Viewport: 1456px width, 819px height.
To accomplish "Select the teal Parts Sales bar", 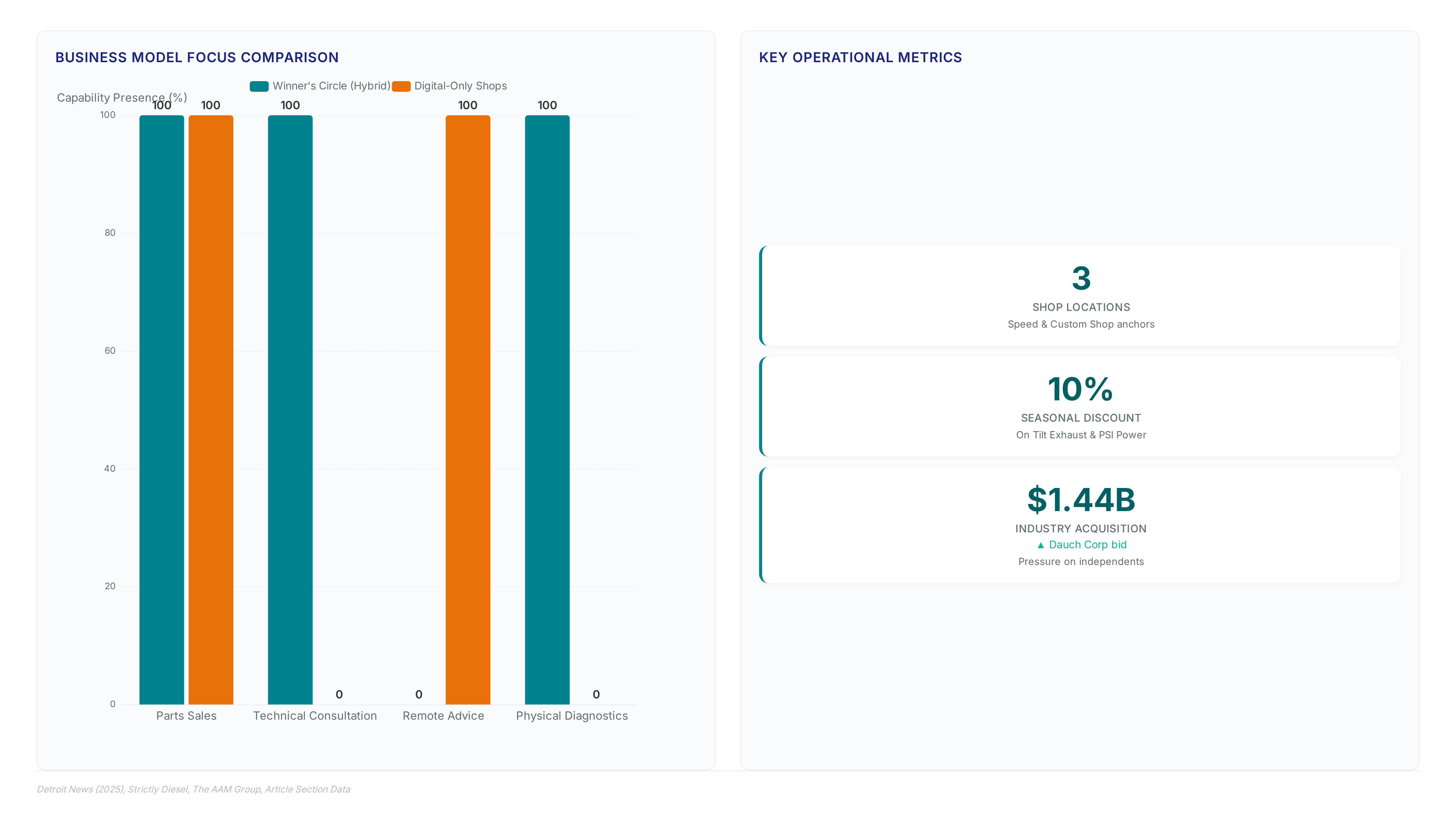I will pyautogui.click(x=162, y=410).
